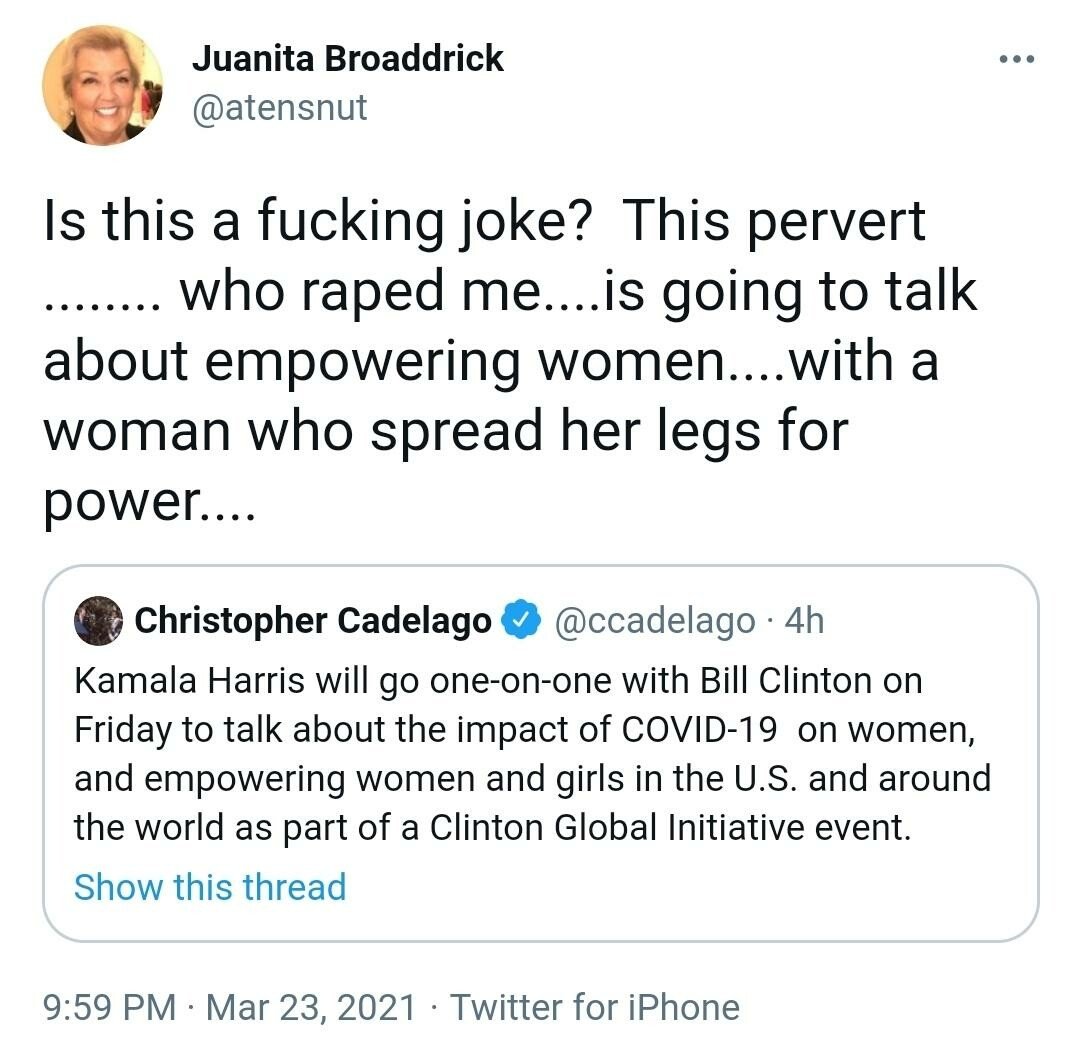Click "empowering women....with a" in main tweet
Screen dimensions: 1080x1061
pos(490,360)
